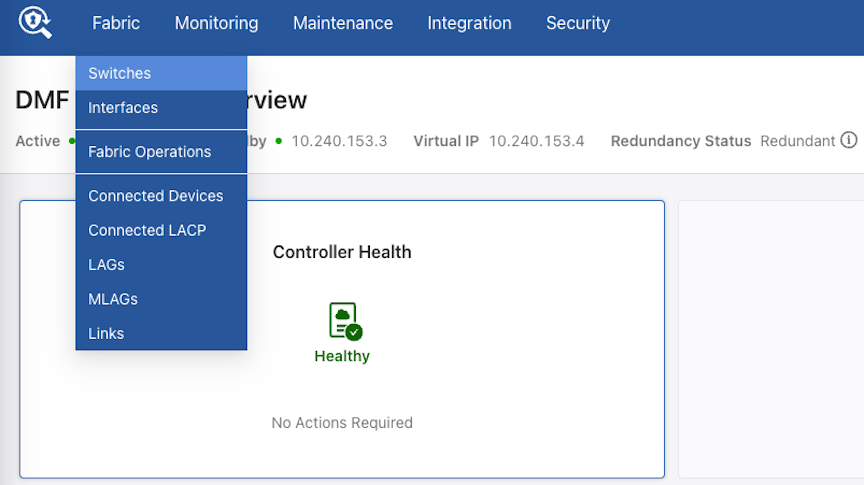Click the Redundancy Status info icon
The width and height of the screenshot is (864, 485).
coord(849,141)
